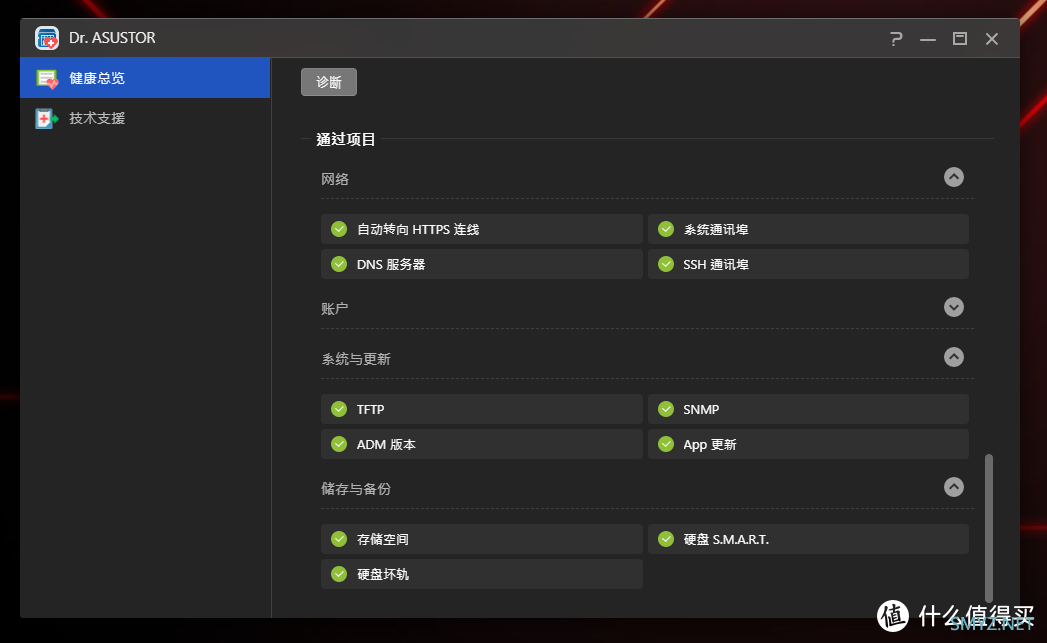1047x643 pixels.
Task: Collapse the 储存与备份 section chevron
Action: coord(954,487)
